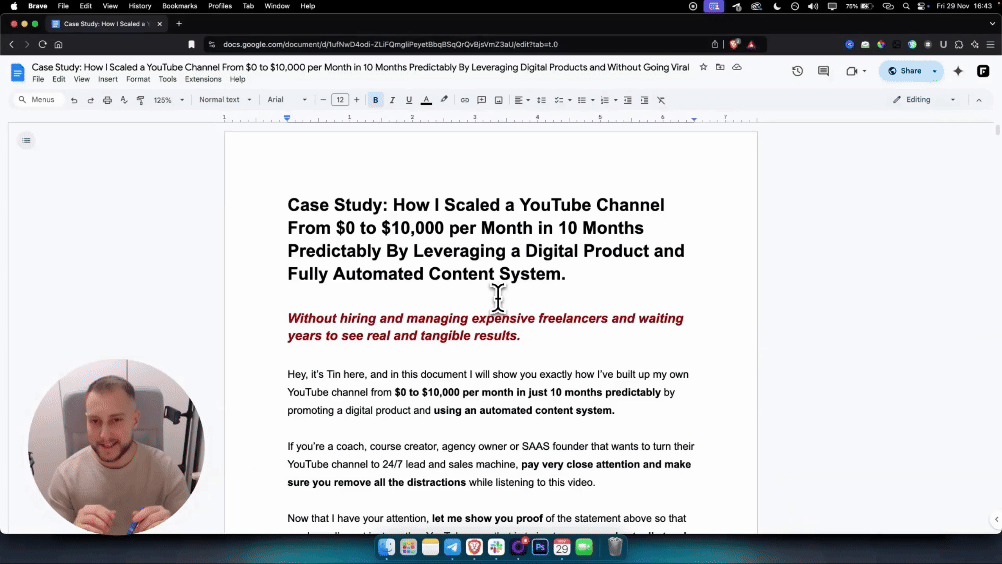Image resolution: width=1002 pixels, height=564 pixels.
Task: Open the Docs Tools menu
Action: tap(167, 79)
